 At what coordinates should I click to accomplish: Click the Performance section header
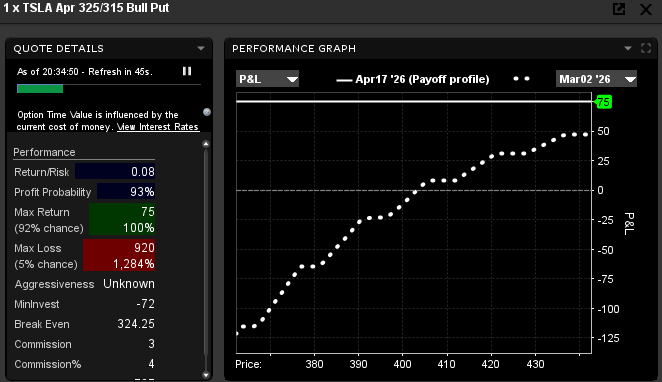pos(44,152)
